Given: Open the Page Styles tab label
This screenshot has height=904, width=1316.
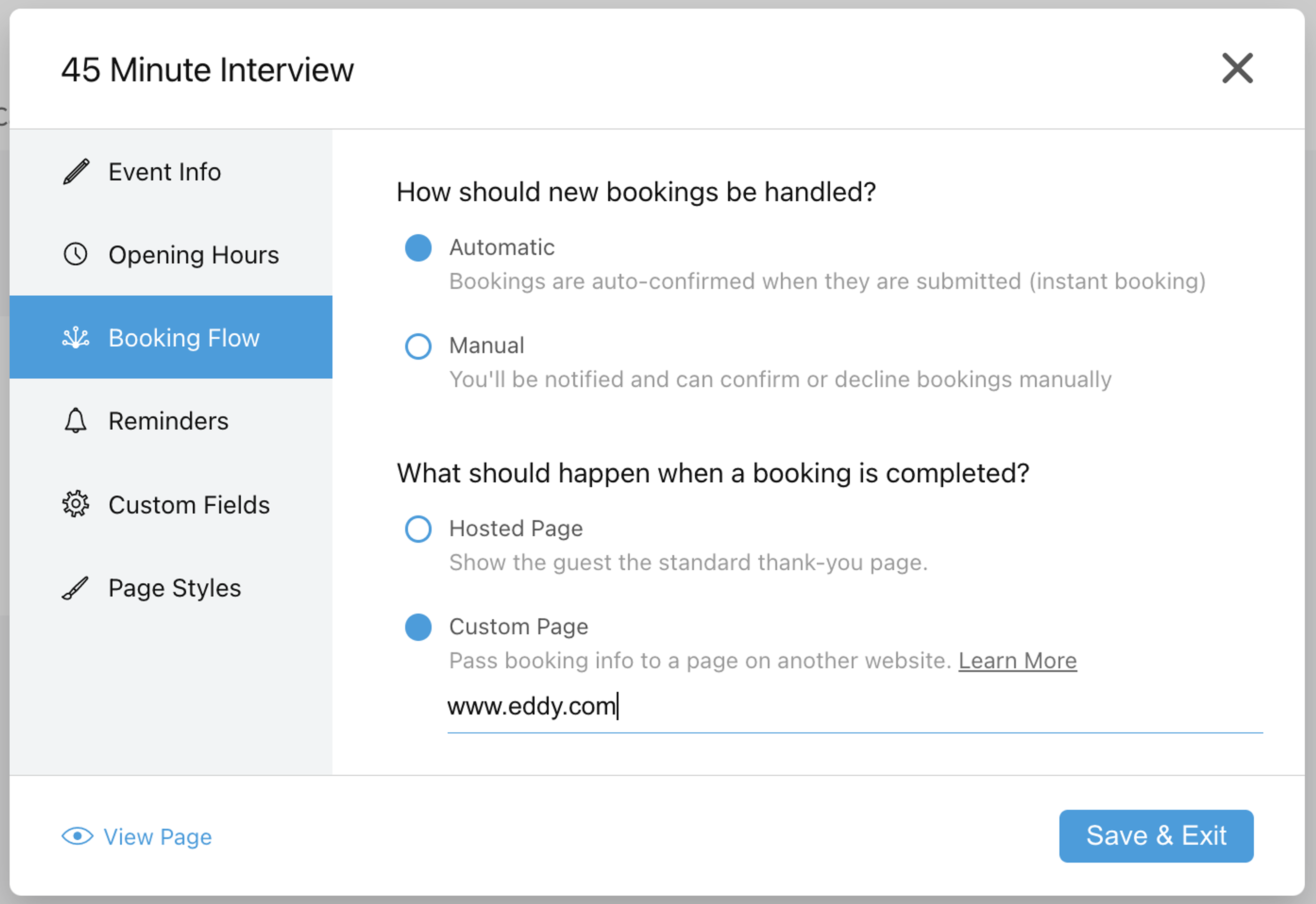Looking at the screenshot, I should point(174,588).
